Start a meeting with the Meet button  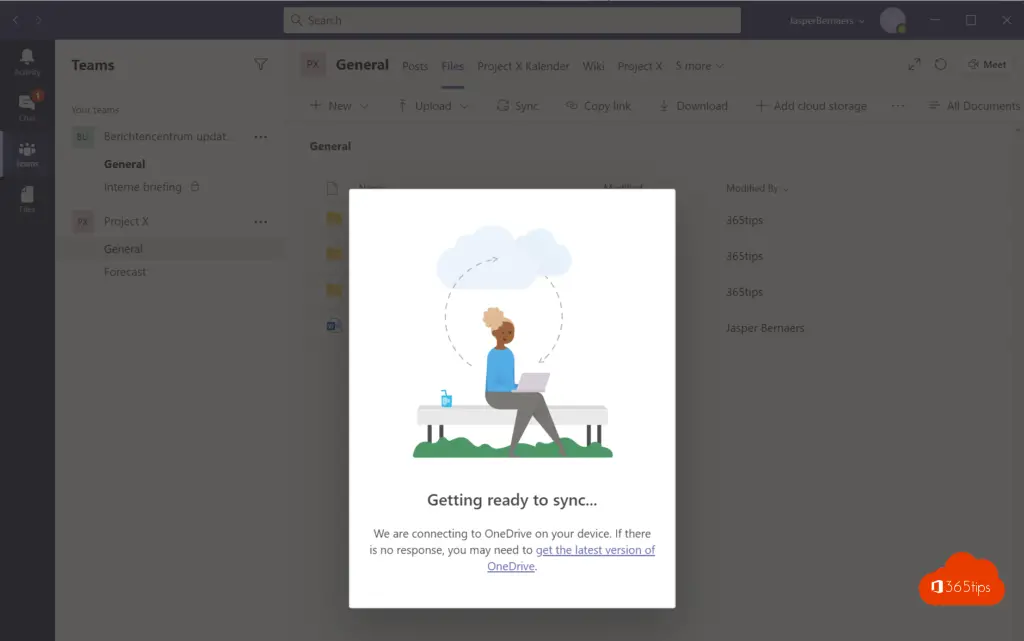pos(986,65)
